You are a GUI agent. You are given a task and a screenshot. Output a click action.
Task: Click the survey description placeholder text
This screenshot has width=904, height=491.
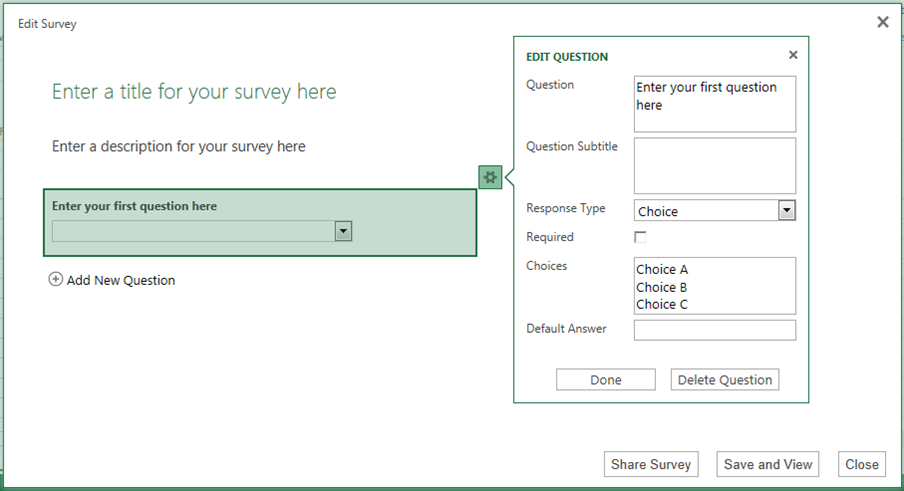click(178, 147)
